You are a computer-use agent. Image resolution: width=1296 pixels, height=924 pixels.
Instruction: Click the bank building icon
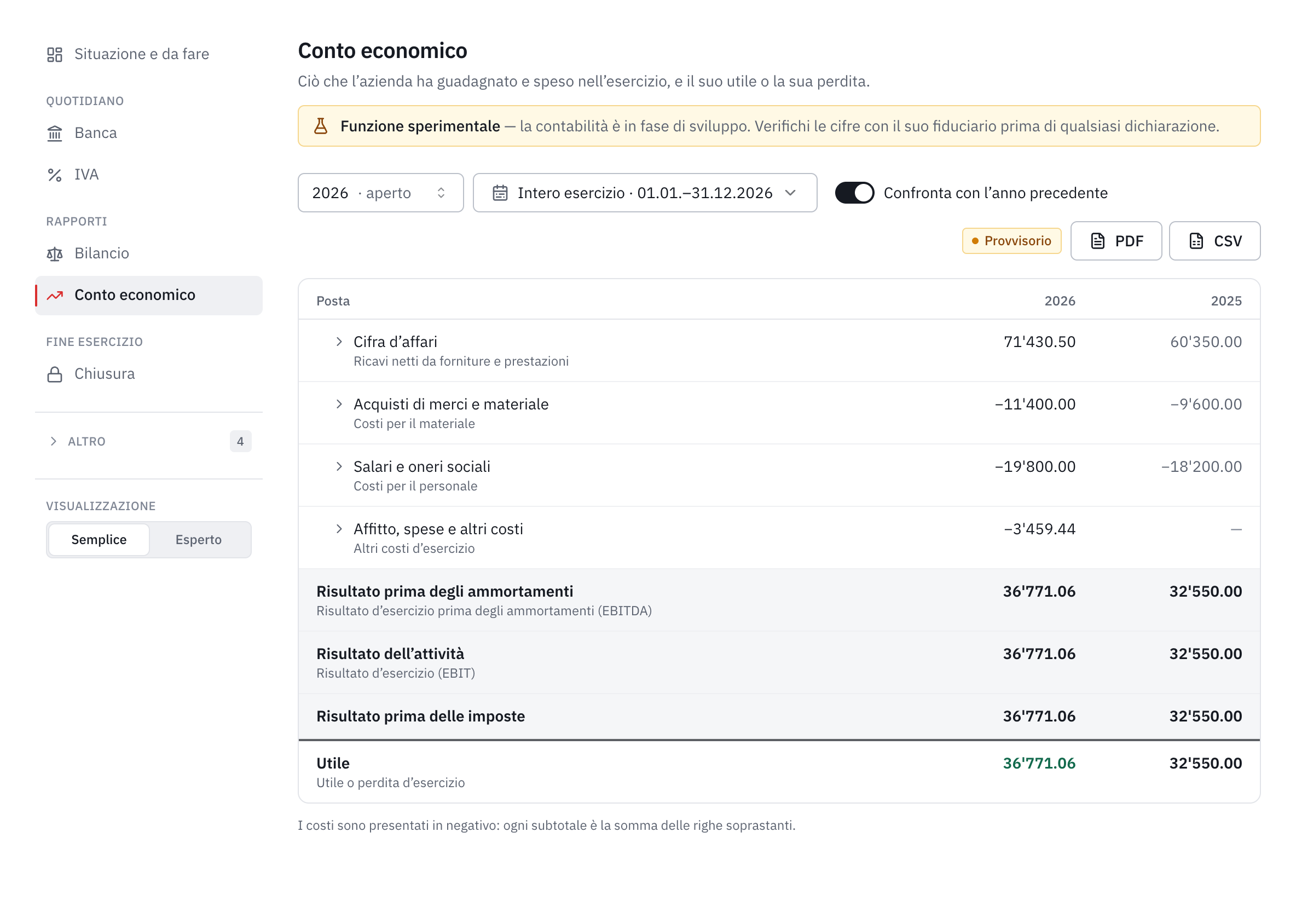(55, 133)
